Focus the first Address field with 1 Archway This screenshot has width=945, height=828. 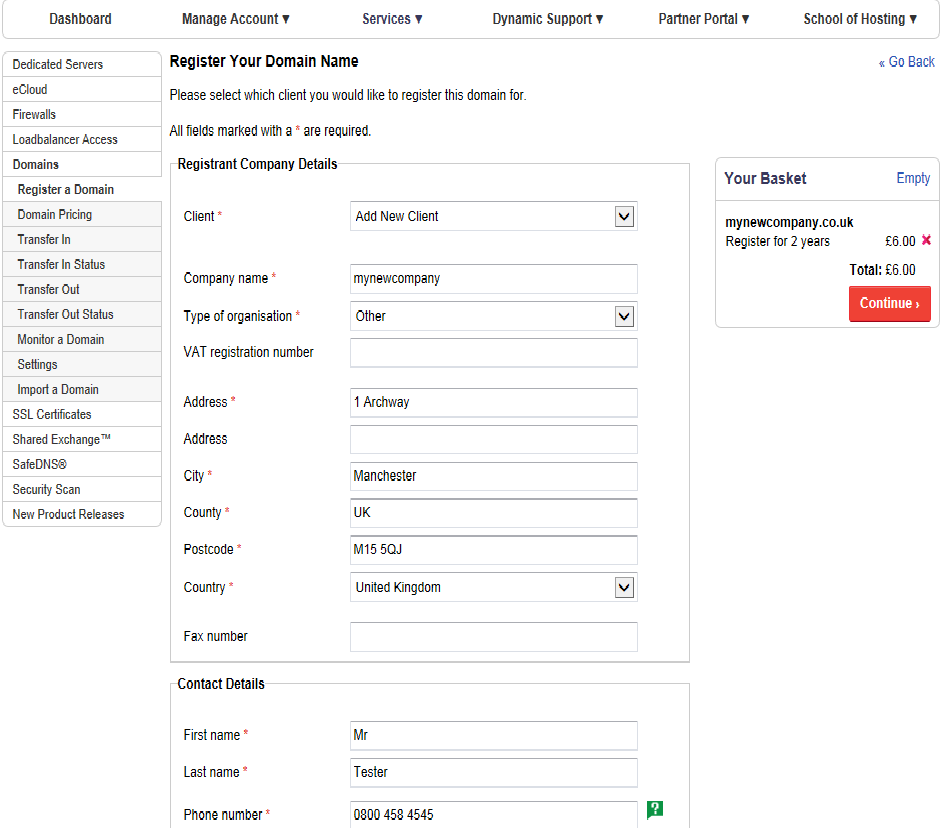coord(494,403)
